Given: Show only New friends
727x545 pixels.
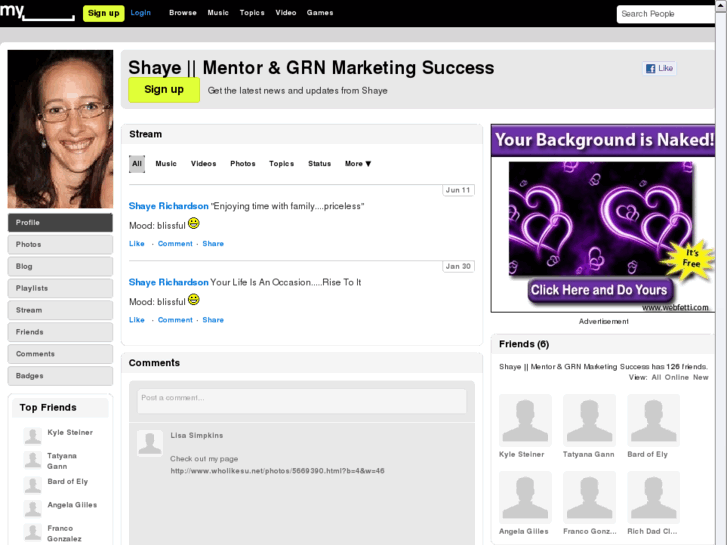Looking at the screenshot, I should coord(701,378).
